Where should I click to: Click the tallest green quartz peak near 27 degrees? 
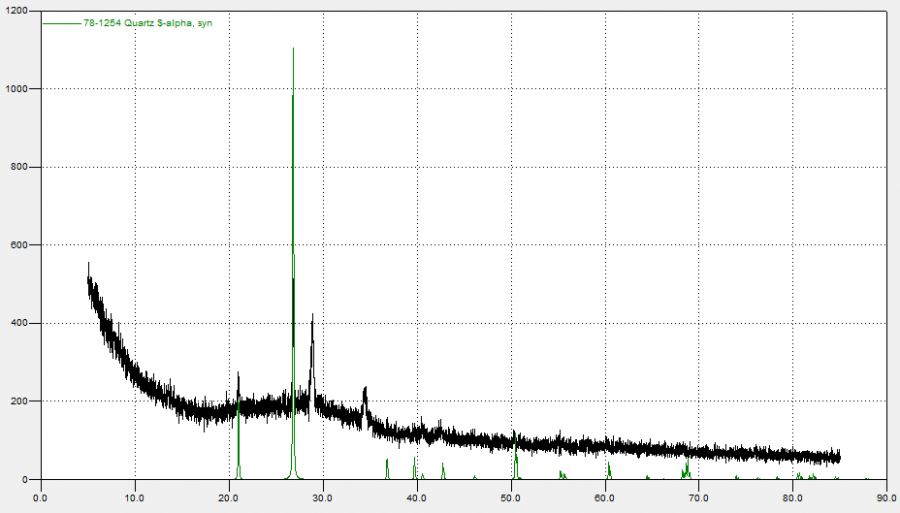[293, 264]
